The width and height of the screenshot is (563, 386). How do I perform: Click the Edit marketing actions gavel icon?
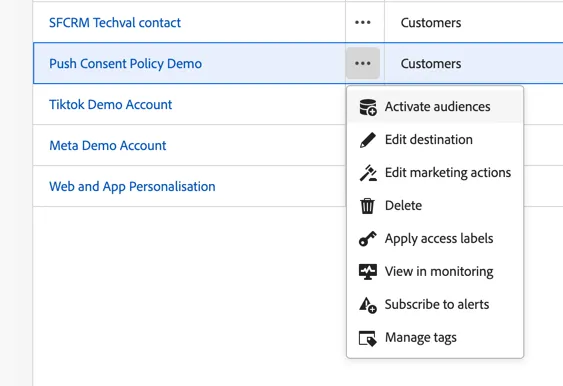368,173
